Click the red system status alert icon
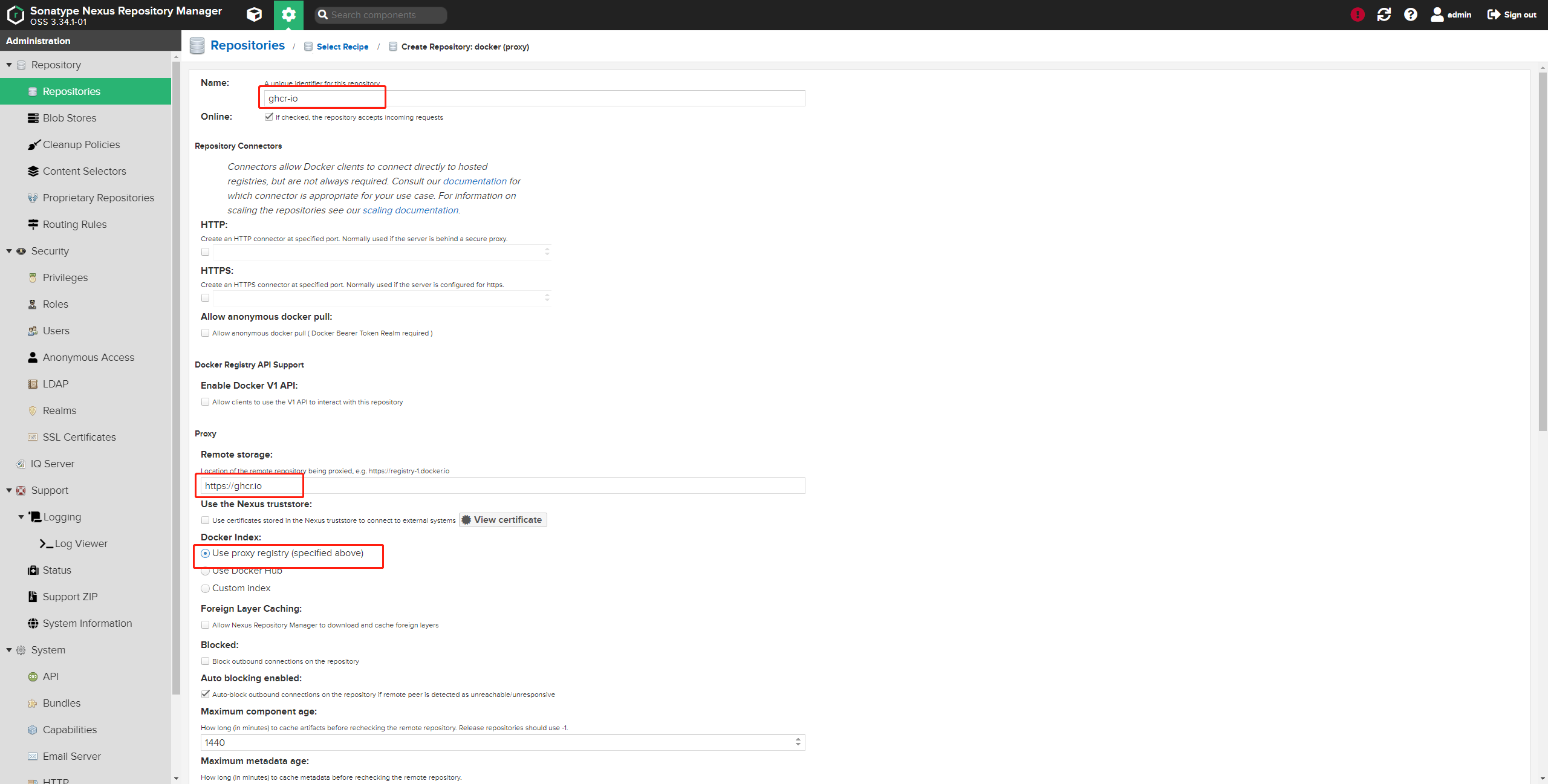 (1357, 15)
